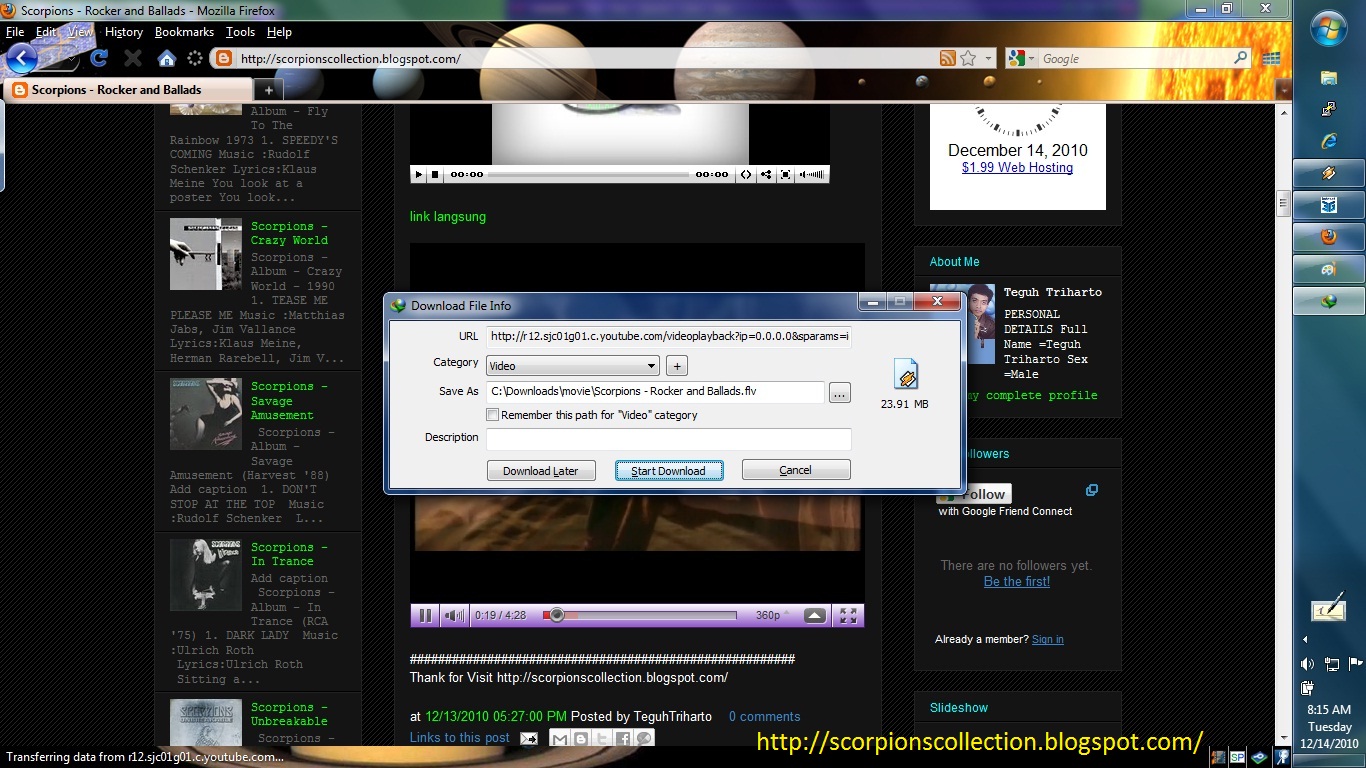Click the embed code icon in upper player
Viewport: 1366px width, 768px height.
pyautogui.click(x=745, y=174)
